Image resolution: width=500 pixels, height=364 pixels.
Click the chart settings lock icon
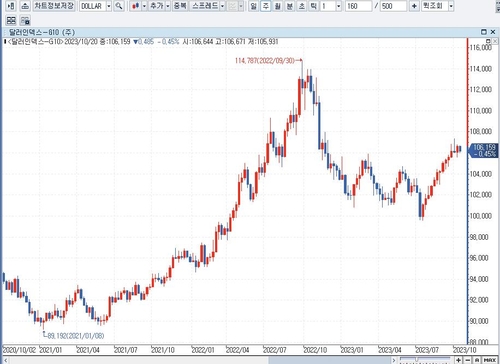25,21
